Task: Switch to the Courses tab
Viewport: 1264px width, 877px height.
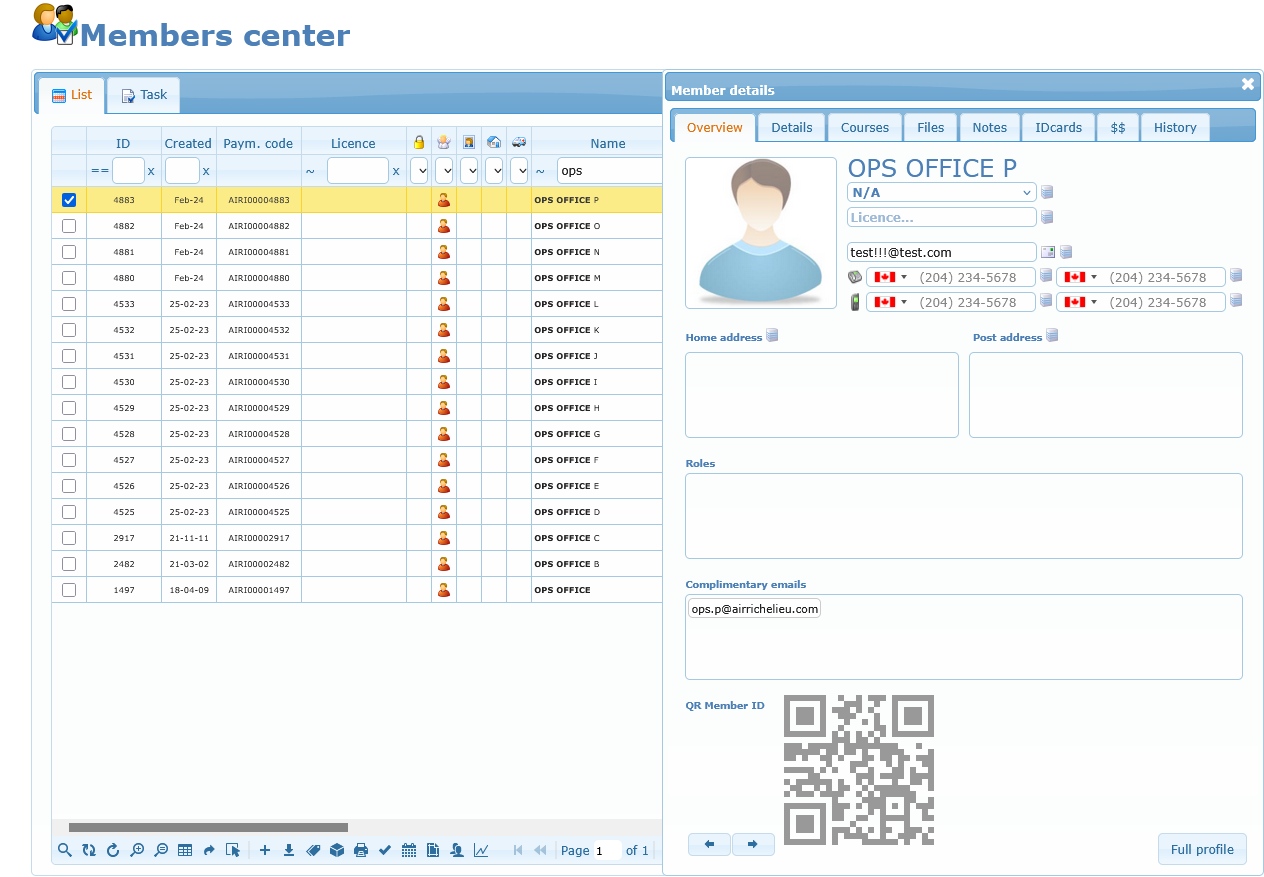Action: [865, 127]
